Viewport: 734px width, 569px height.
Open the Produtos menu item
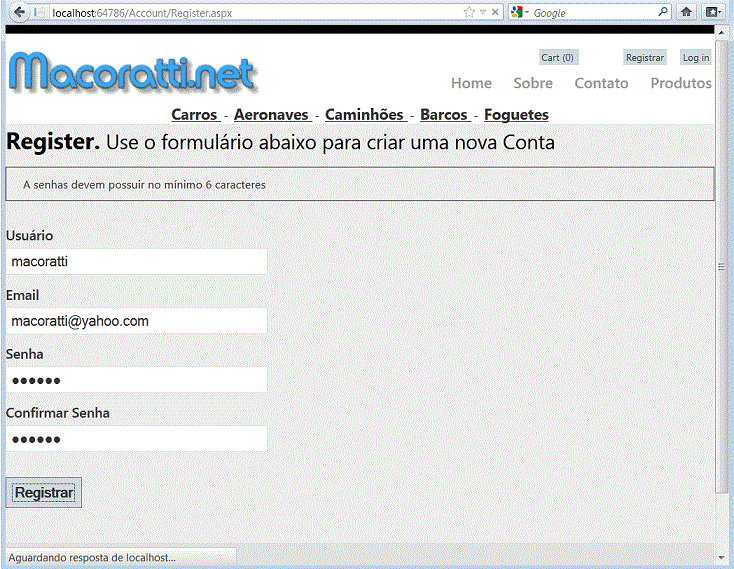tap(681, 83)
